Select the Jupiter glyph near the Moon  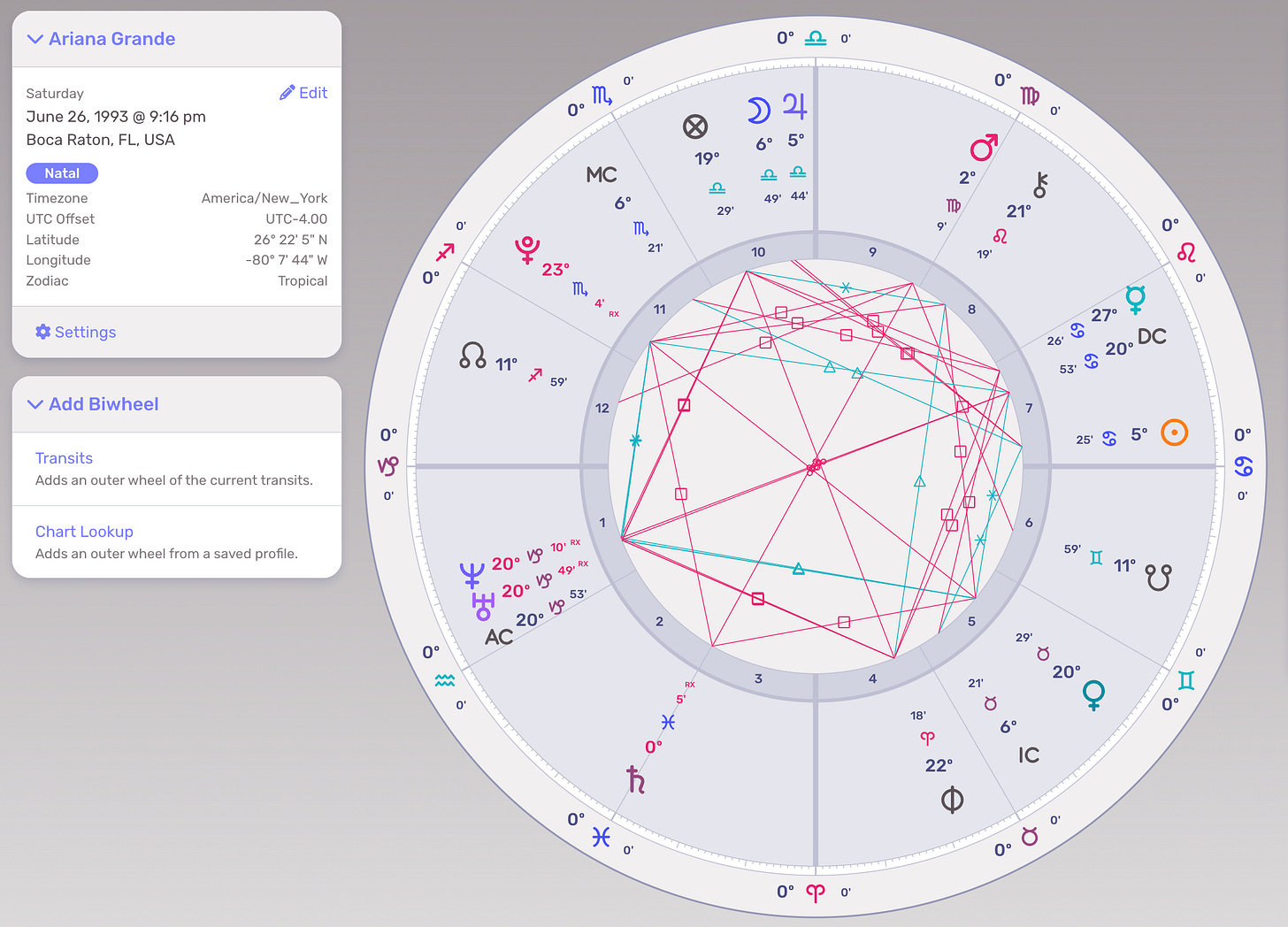pos(795,107)
